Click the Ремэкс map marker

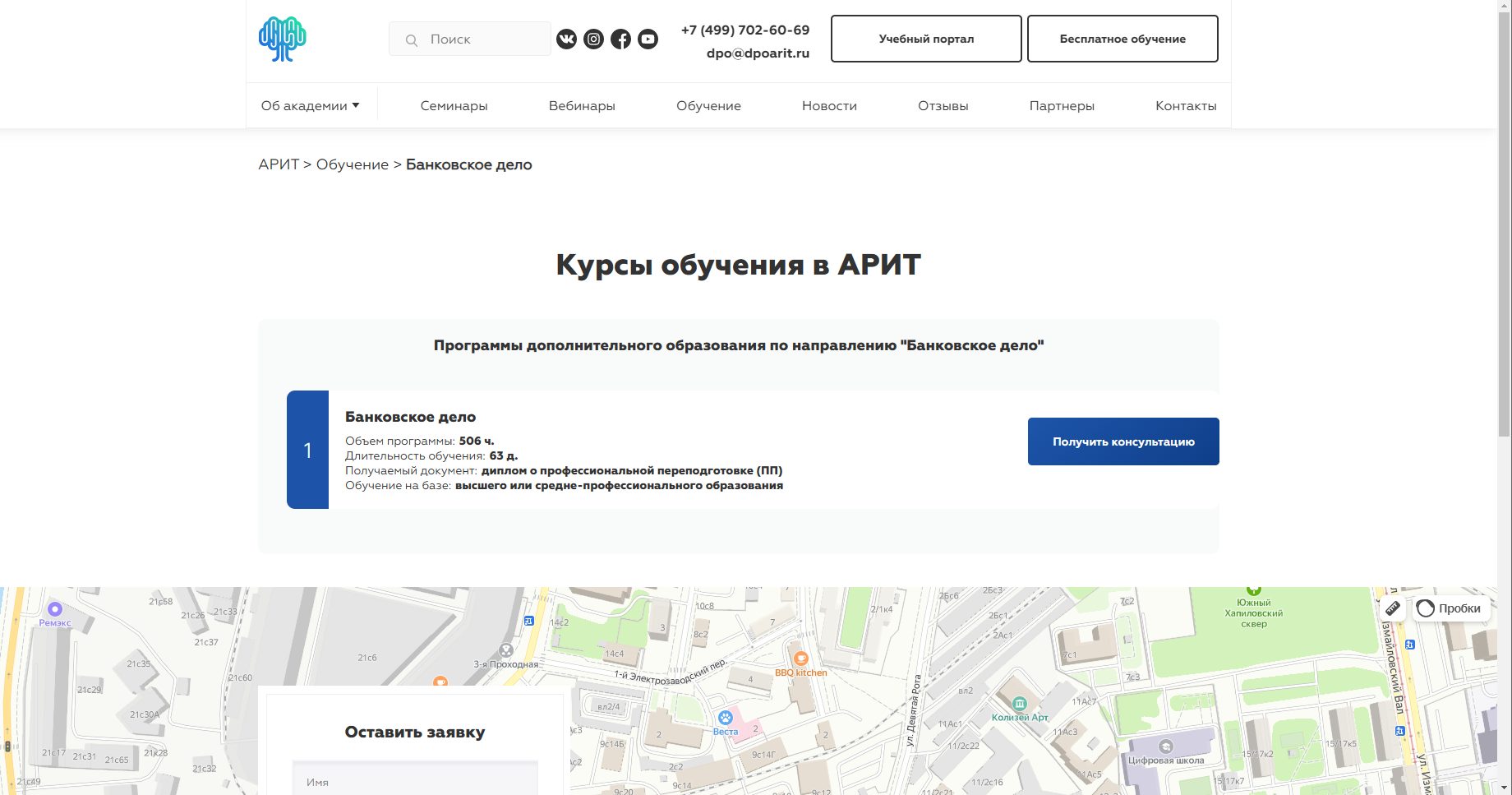coord(55,609)
